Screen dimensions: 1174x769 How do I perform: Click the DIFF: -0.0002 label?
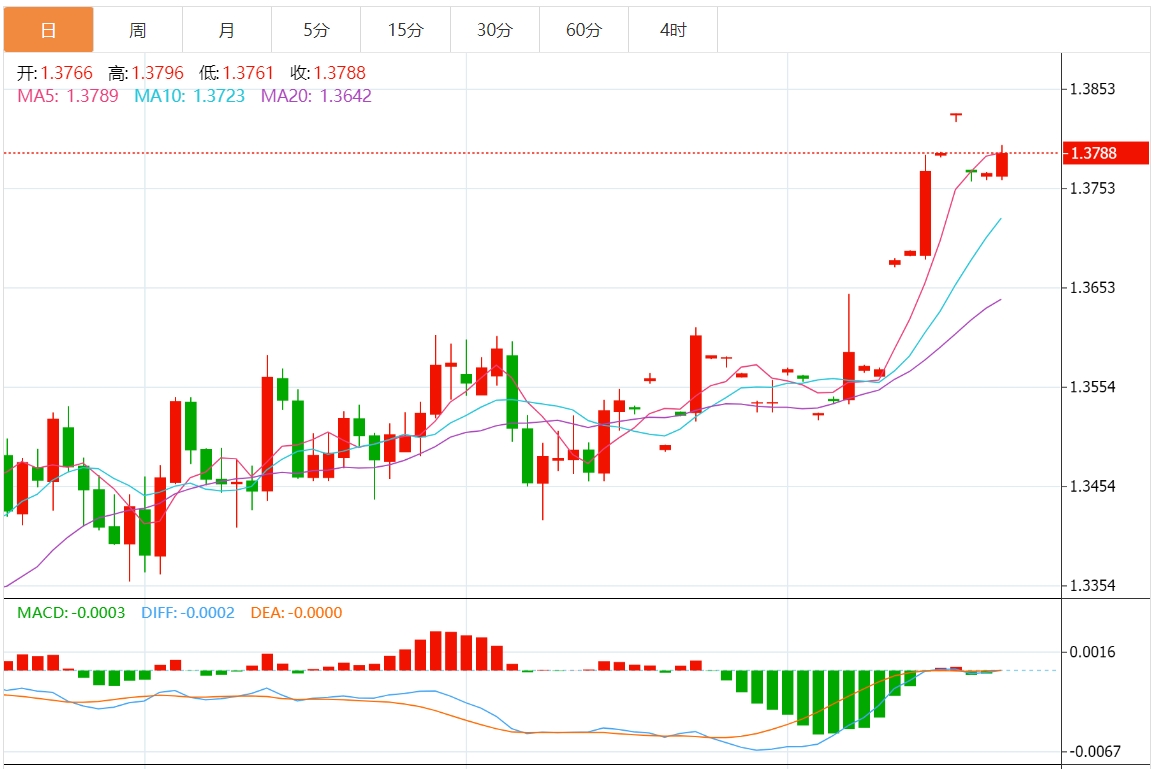[188, 613]
